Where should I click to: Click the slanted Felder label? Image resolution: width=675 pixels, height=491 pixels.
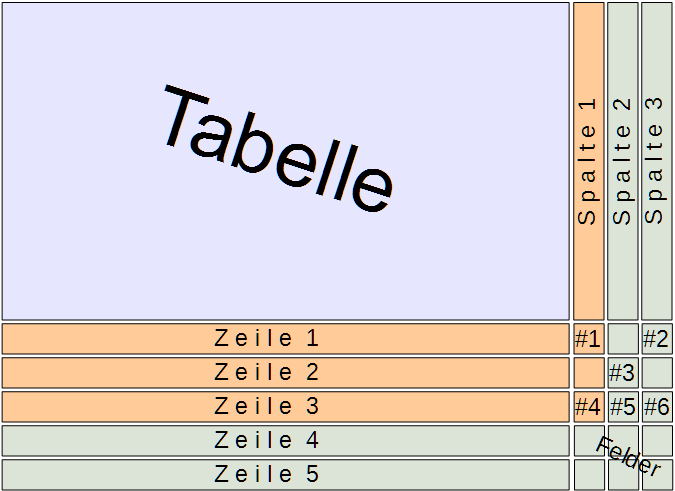[629, 456]
